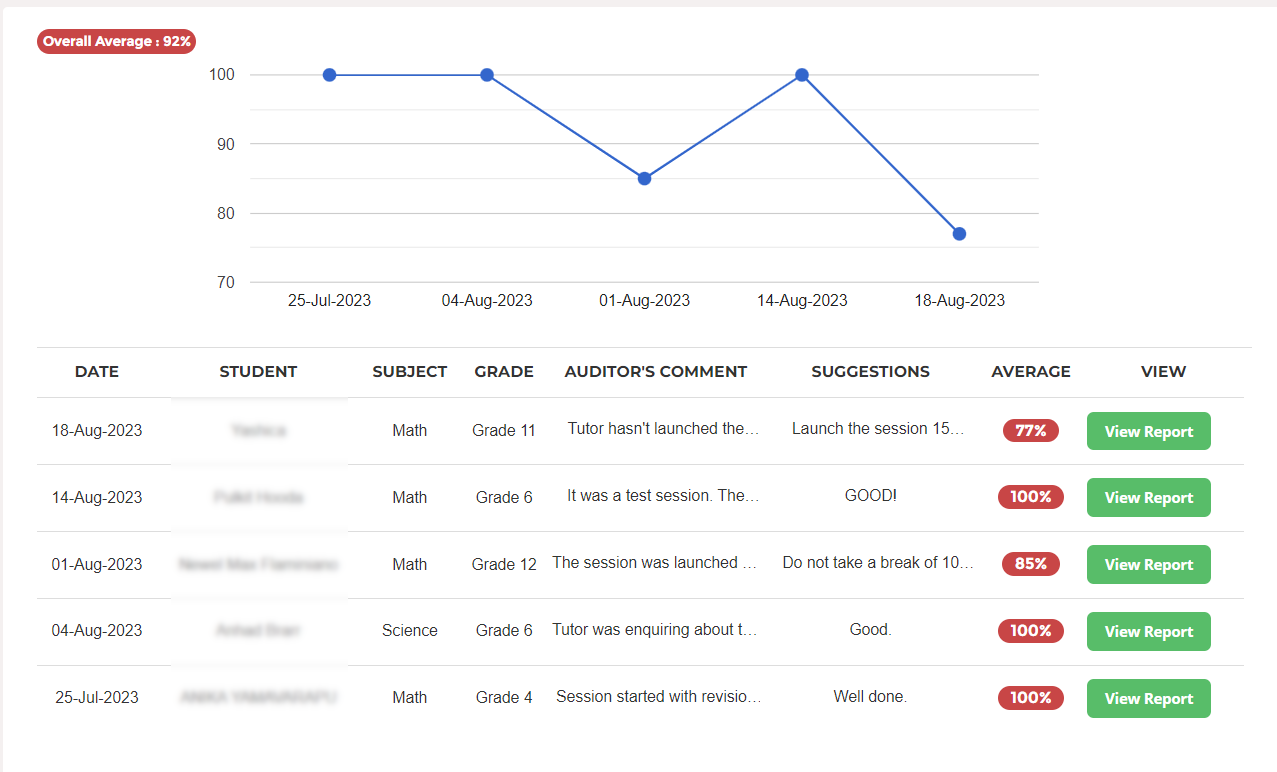
Task: Open View Report for 14-Aug-2023 session
Action: [x=1148, y=497]
